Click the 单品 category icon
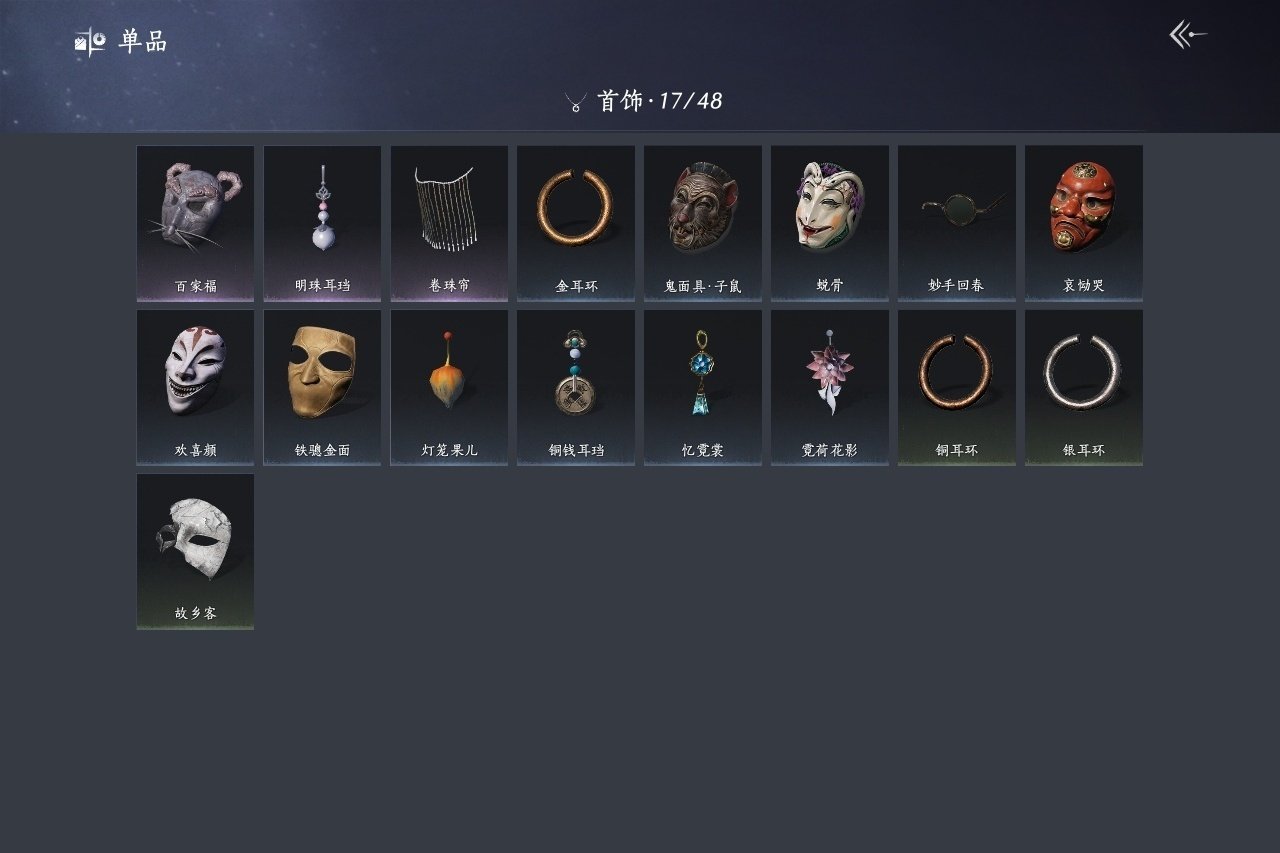This screenshot has width=1280, height=853. pyautogui.click(x=90, y=42)
